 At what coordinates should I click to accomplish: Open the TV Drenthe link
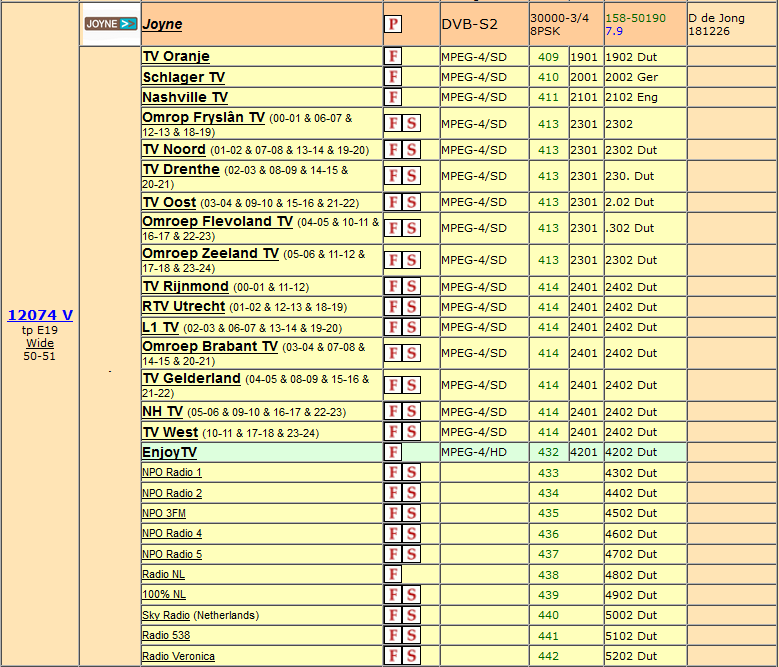[181, 169]
